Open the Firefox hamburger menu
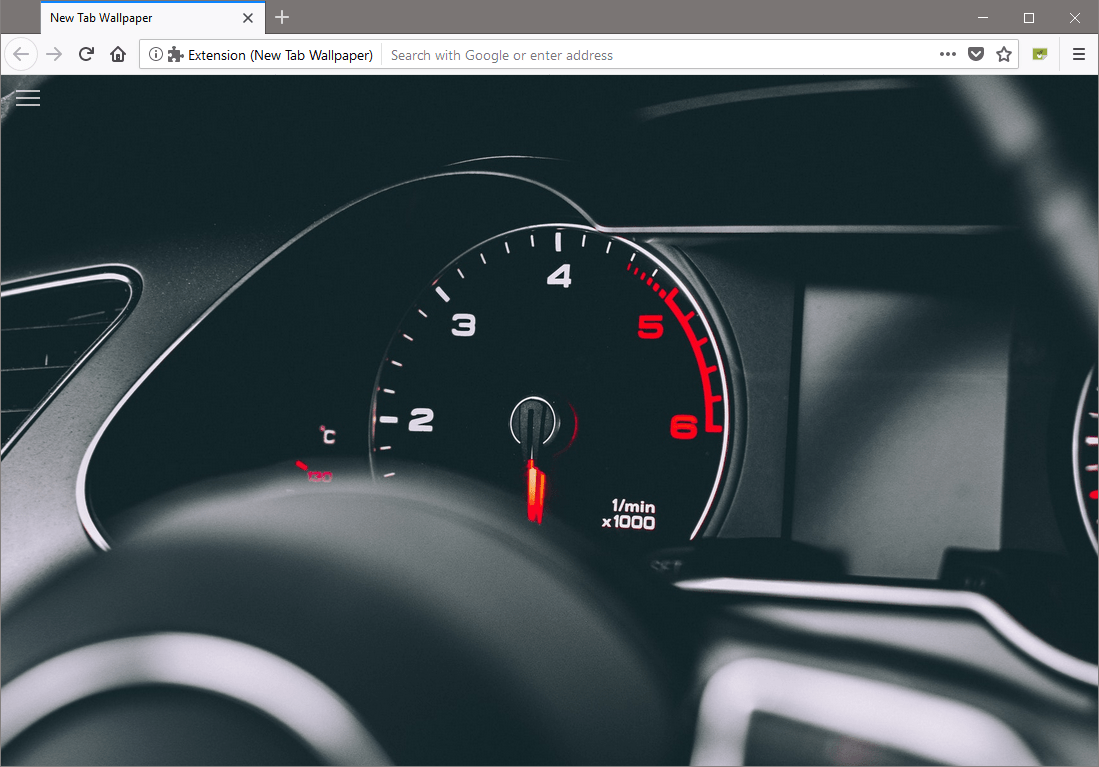1099x767 pixels. click(1078, 54)
